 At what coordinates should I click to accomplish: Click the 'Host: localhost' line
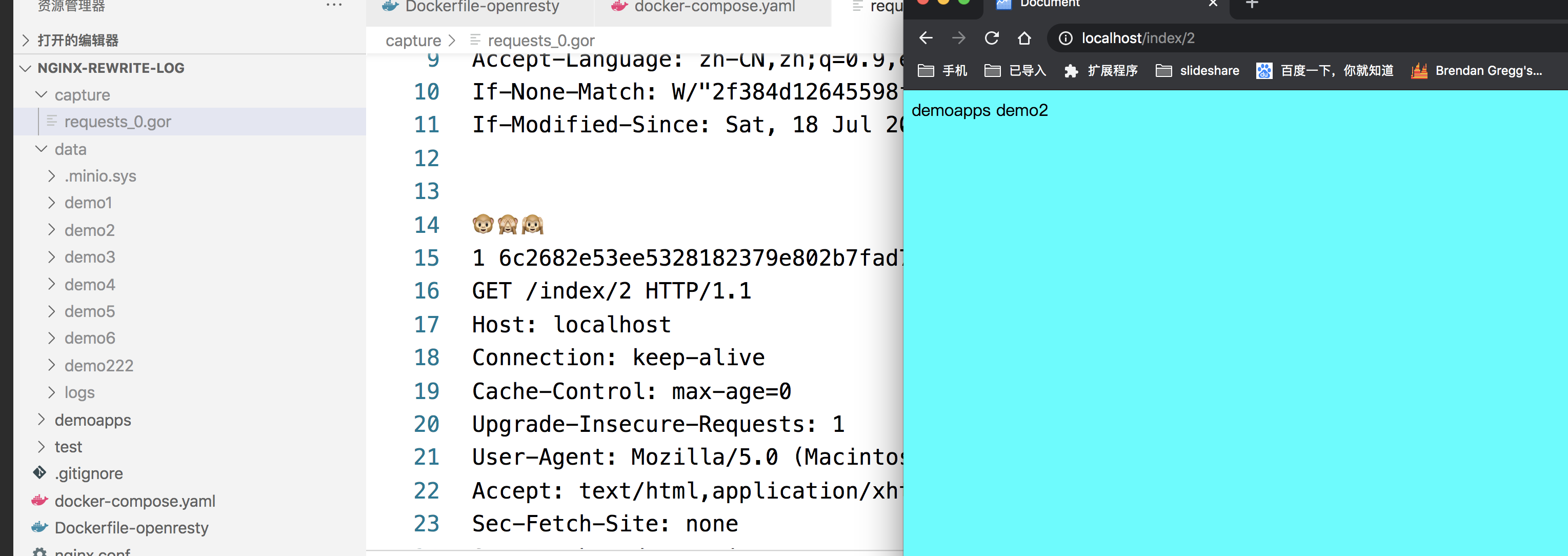click(571, 324)
